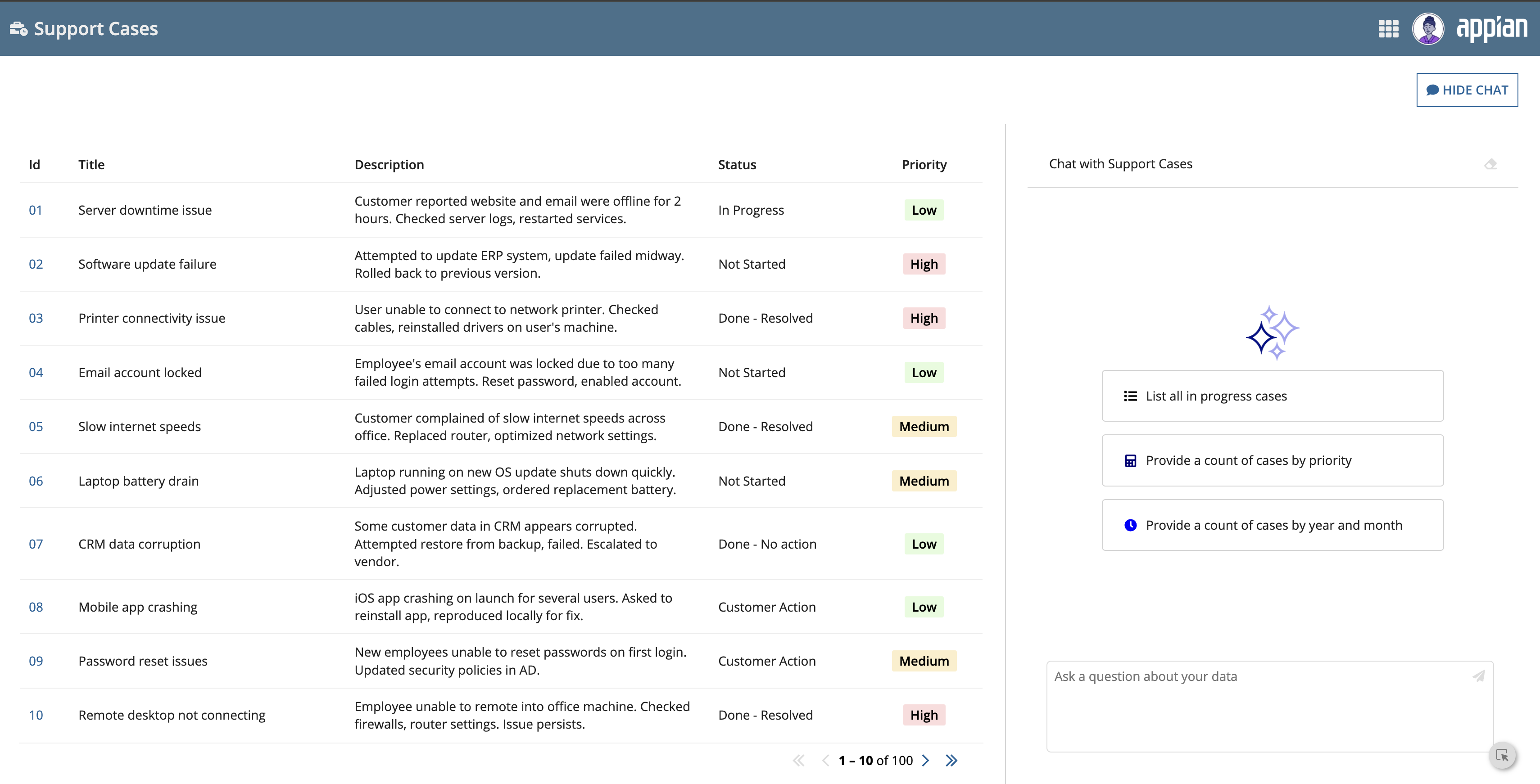Click 'Done - No action' status cell

tap(767, 545)
